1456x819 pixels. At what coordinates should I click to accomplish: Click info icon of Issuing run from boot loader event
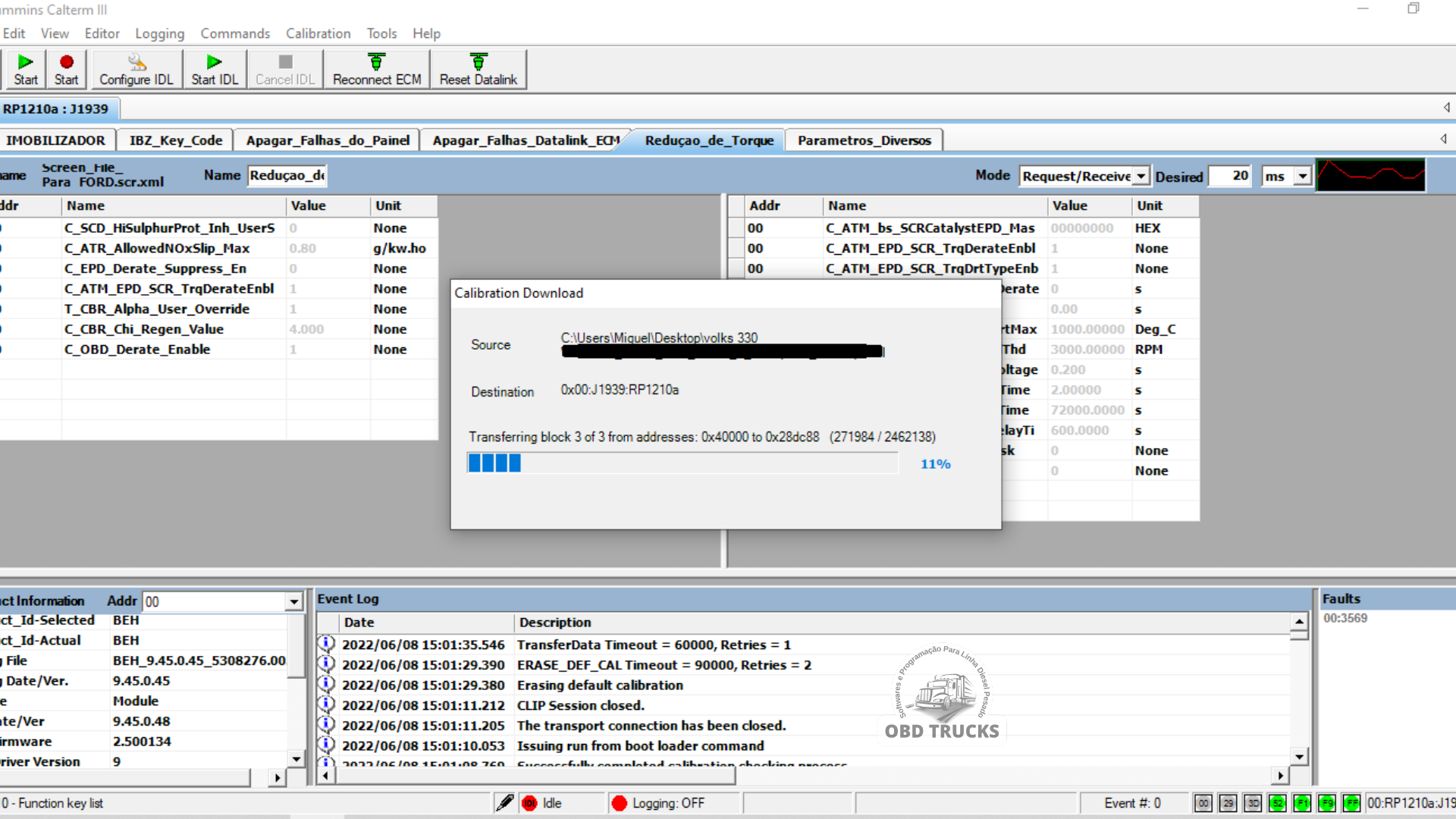pos(326,745)
